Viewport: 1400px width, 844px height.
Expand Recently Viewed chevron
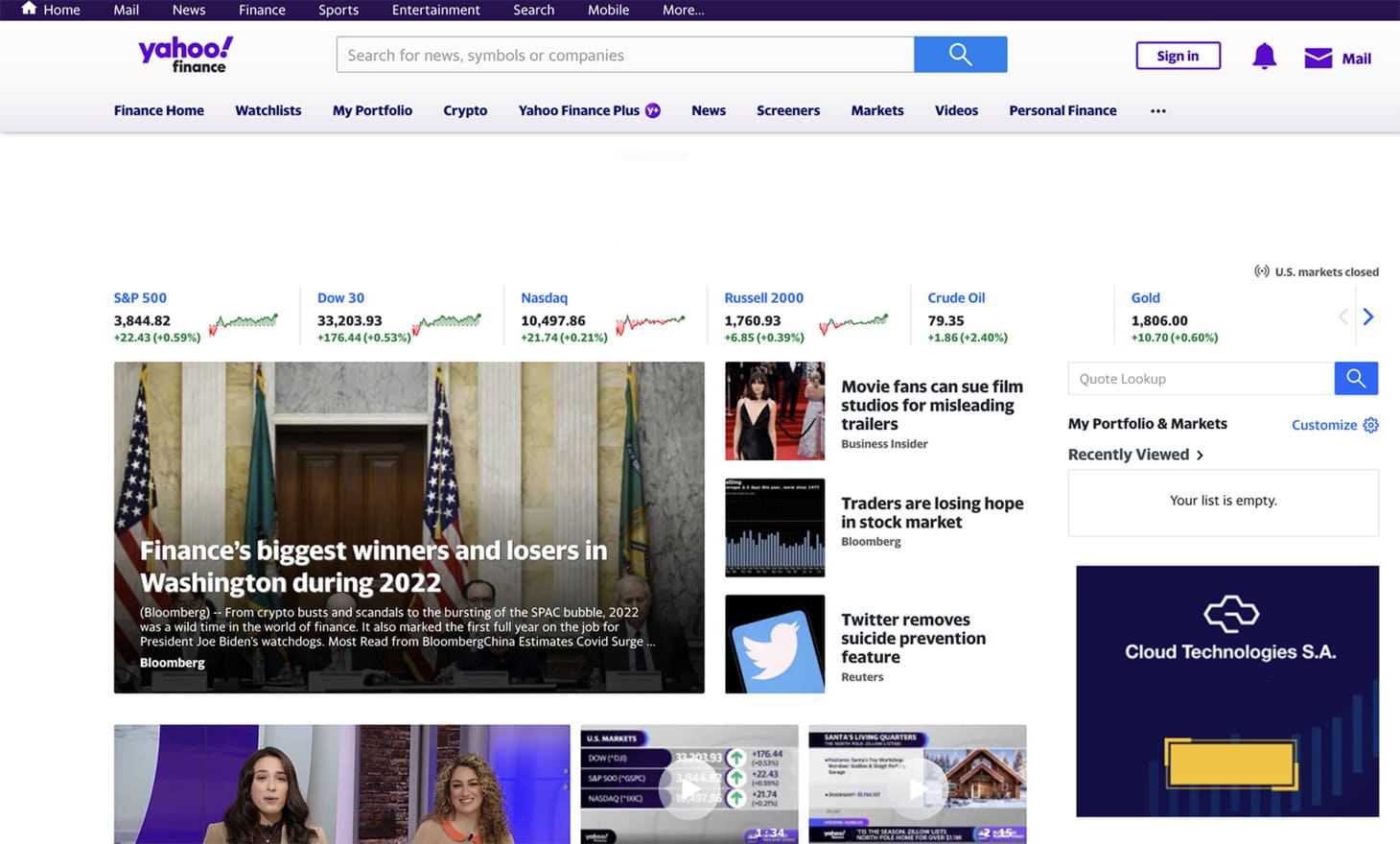coord(1200,455)
